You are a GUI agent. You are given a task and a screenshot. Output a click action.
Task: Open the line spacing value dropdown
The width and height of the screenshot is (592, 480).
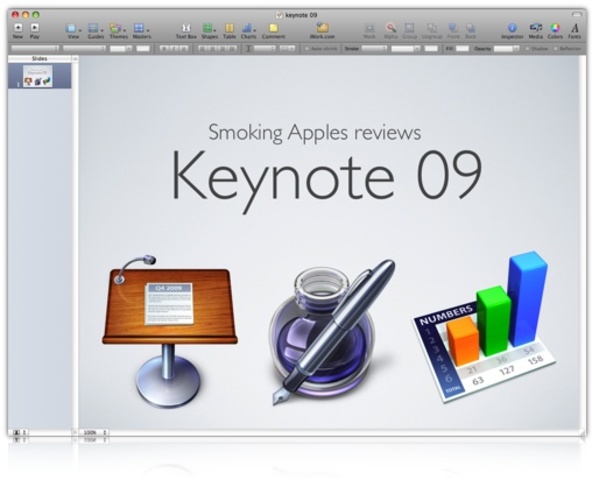tap(265, 48)
